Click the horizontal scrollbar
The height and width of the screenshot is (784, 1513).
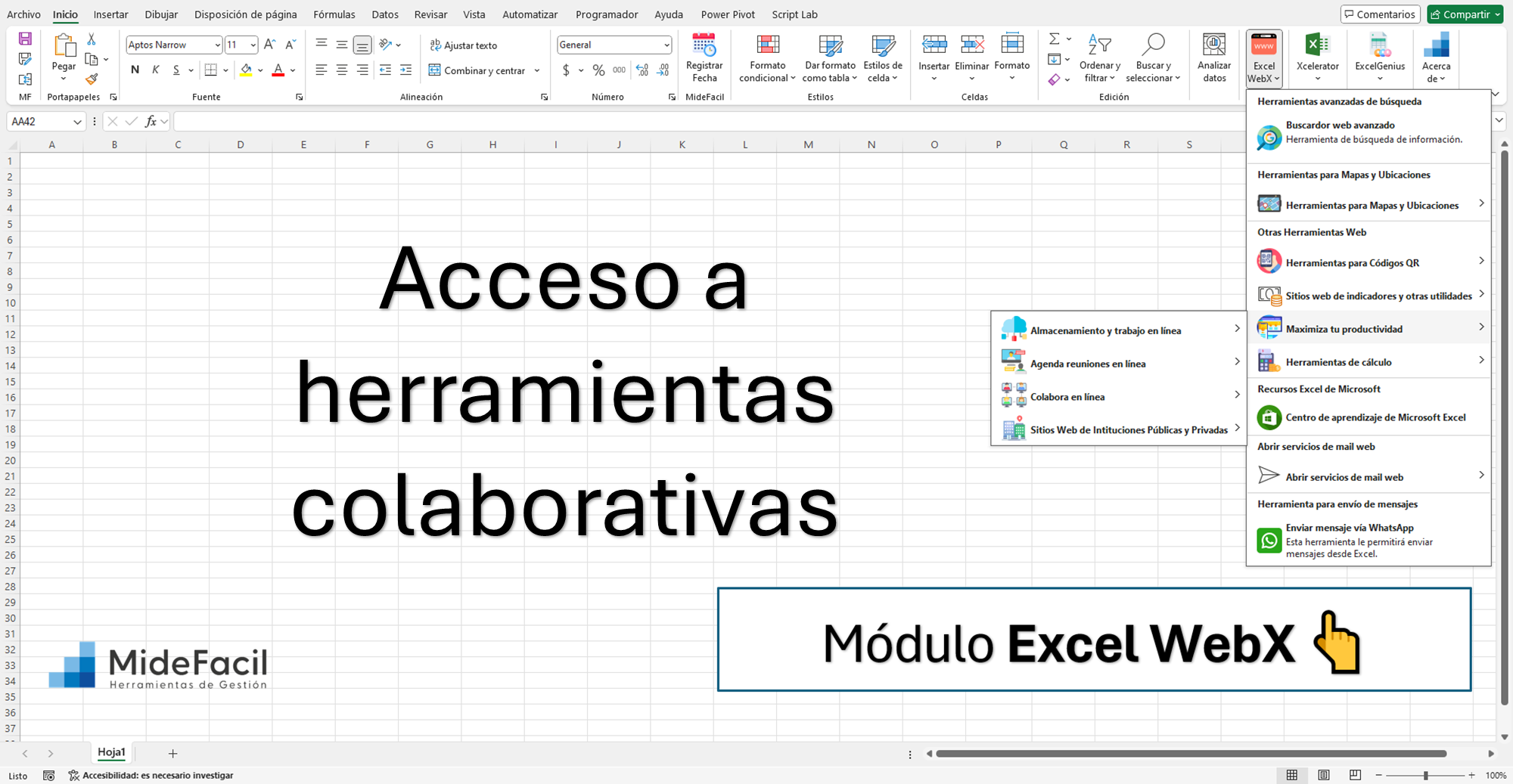click(x=1191, y=753)
